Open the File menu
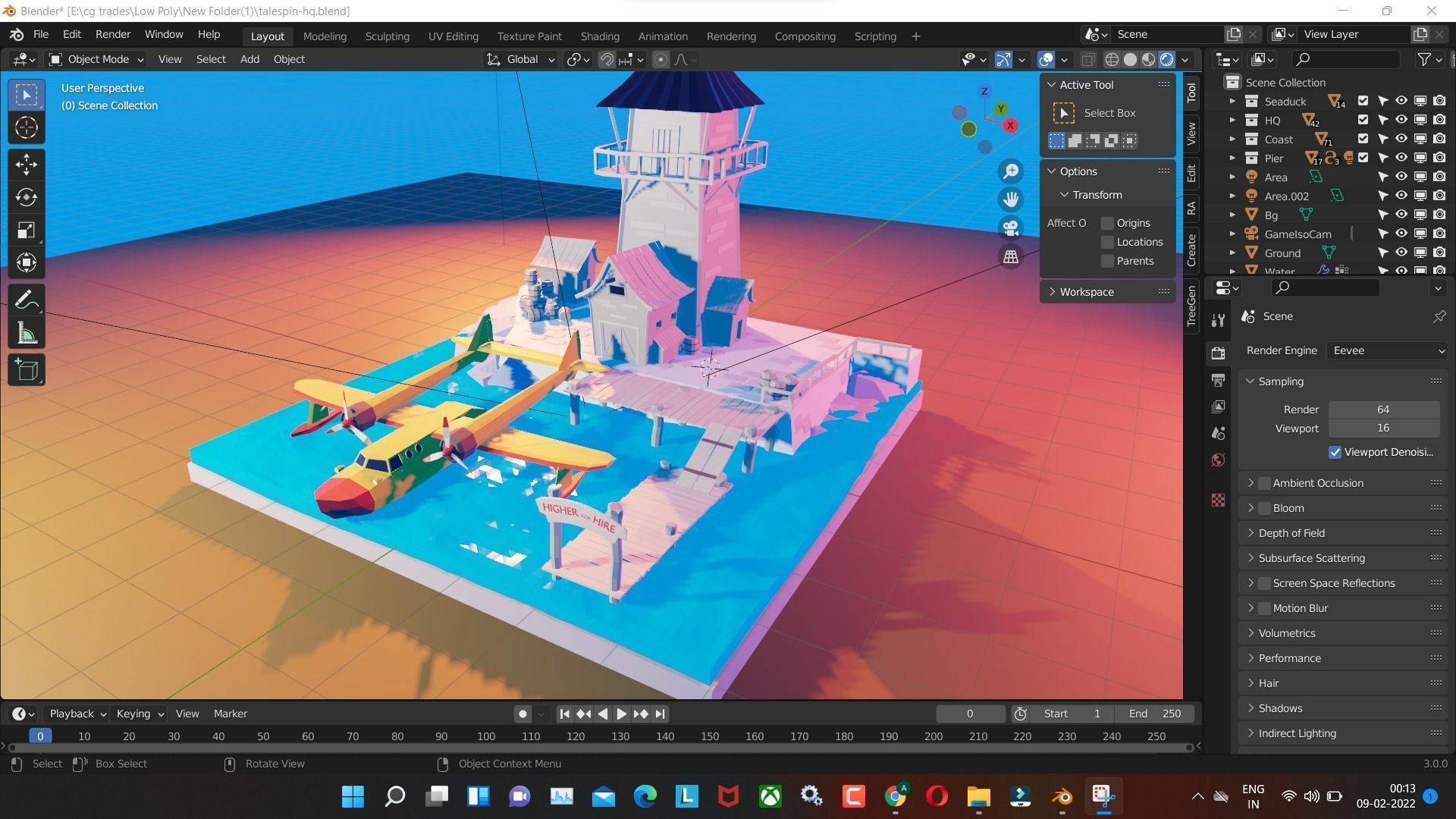This screenshot has width=1456, height=819. [x=41, y=34]
